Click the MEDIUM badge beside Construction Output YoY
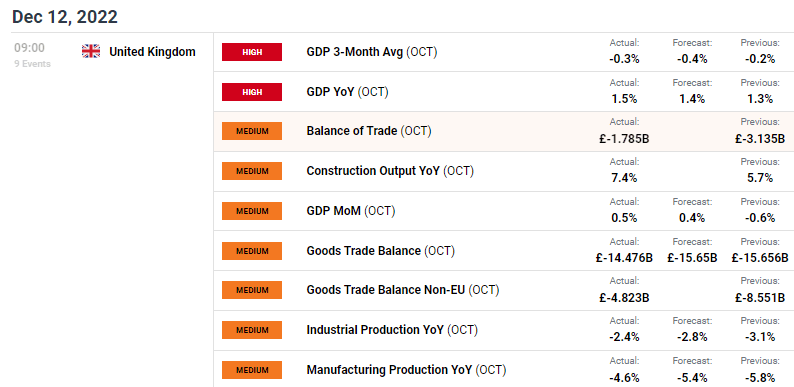 coord(252,171)
